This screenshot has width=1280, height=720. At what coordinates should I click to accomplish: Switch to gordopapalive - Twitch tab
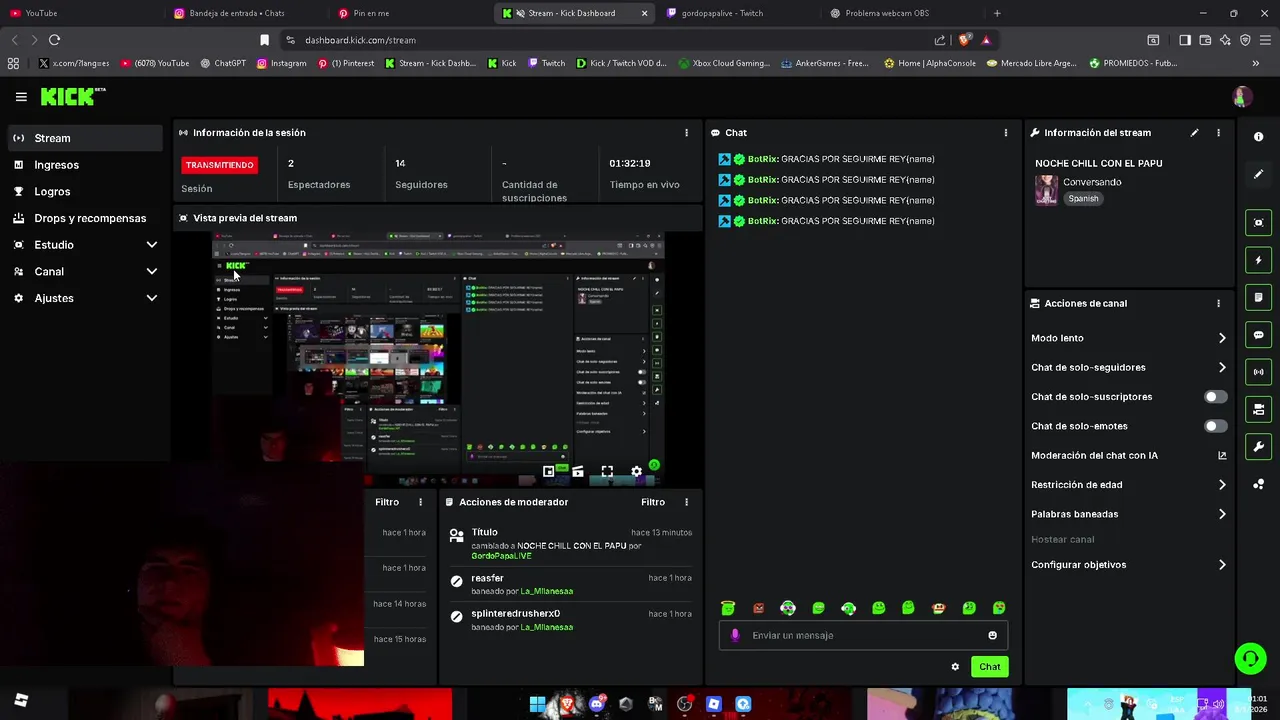click(735, 13)
